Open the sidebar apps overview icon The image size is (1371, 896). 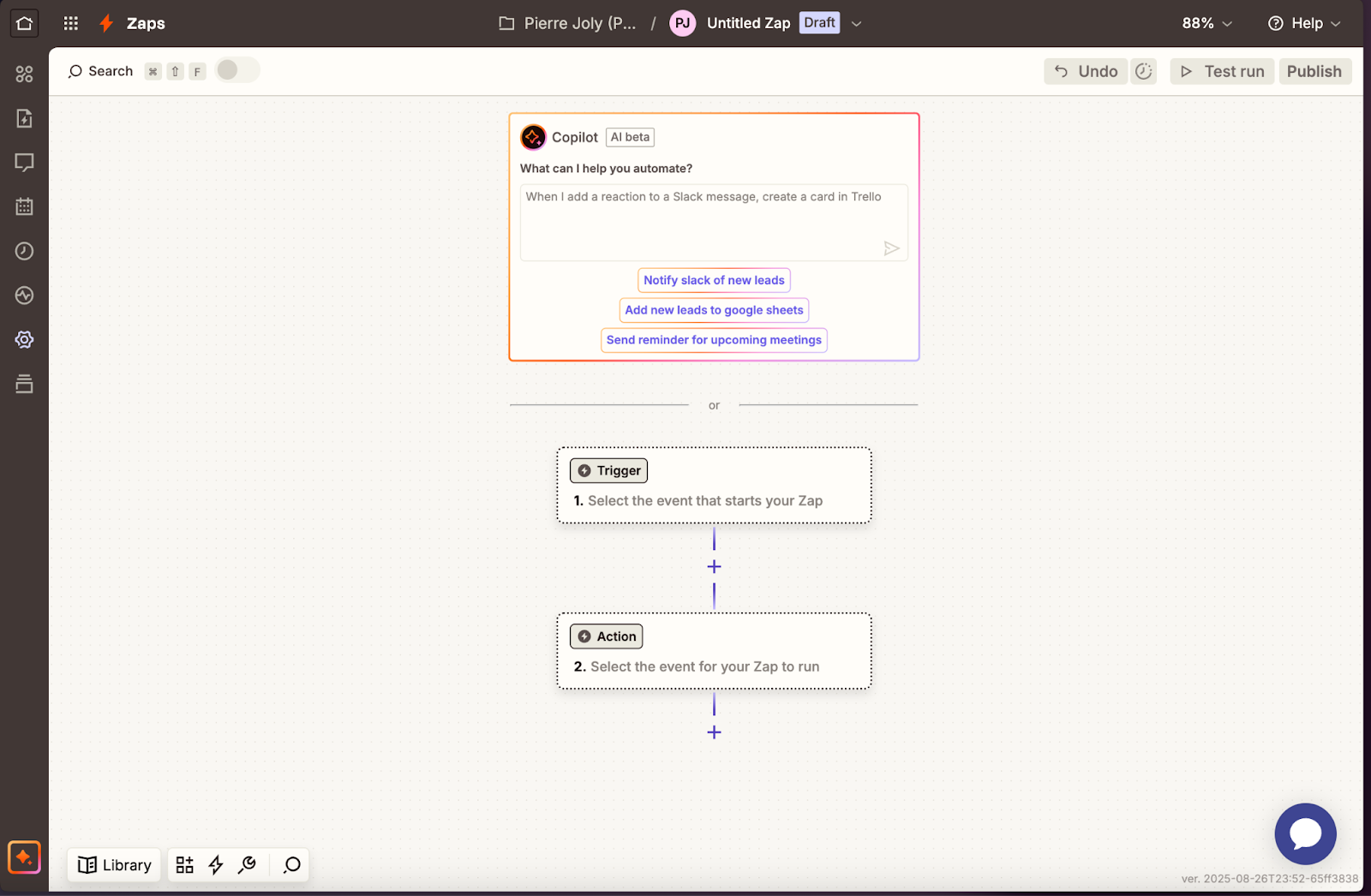click(24, 74)
